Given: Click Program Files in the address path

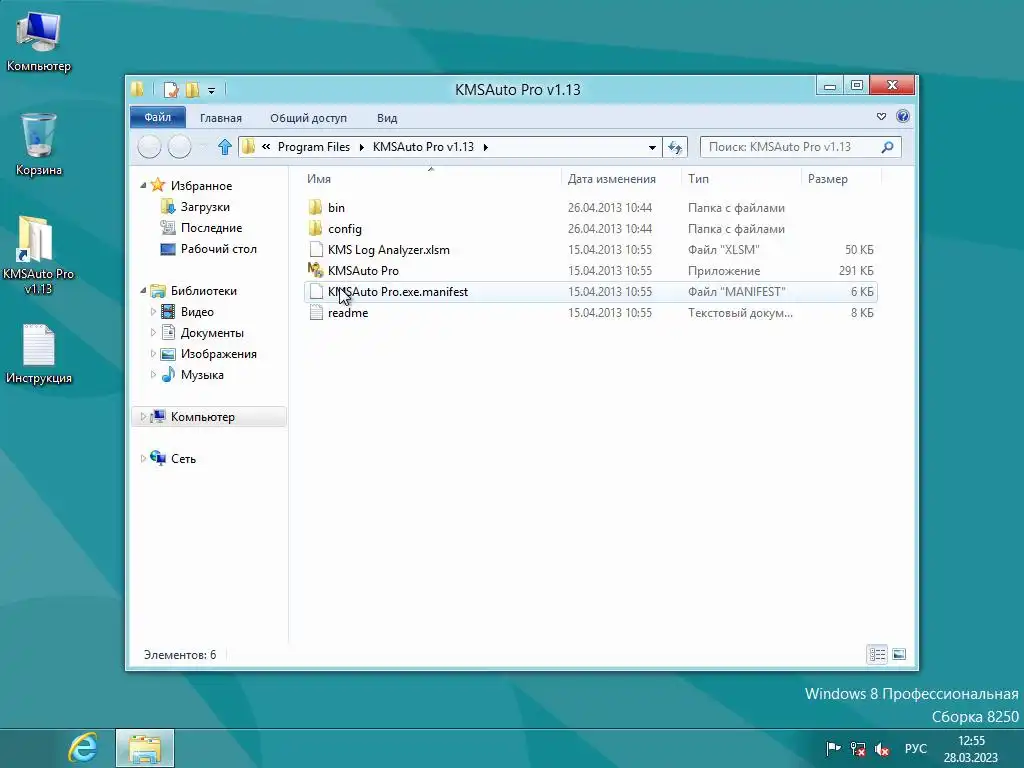Looking at the screenshot, I should [x=313, y=147].
